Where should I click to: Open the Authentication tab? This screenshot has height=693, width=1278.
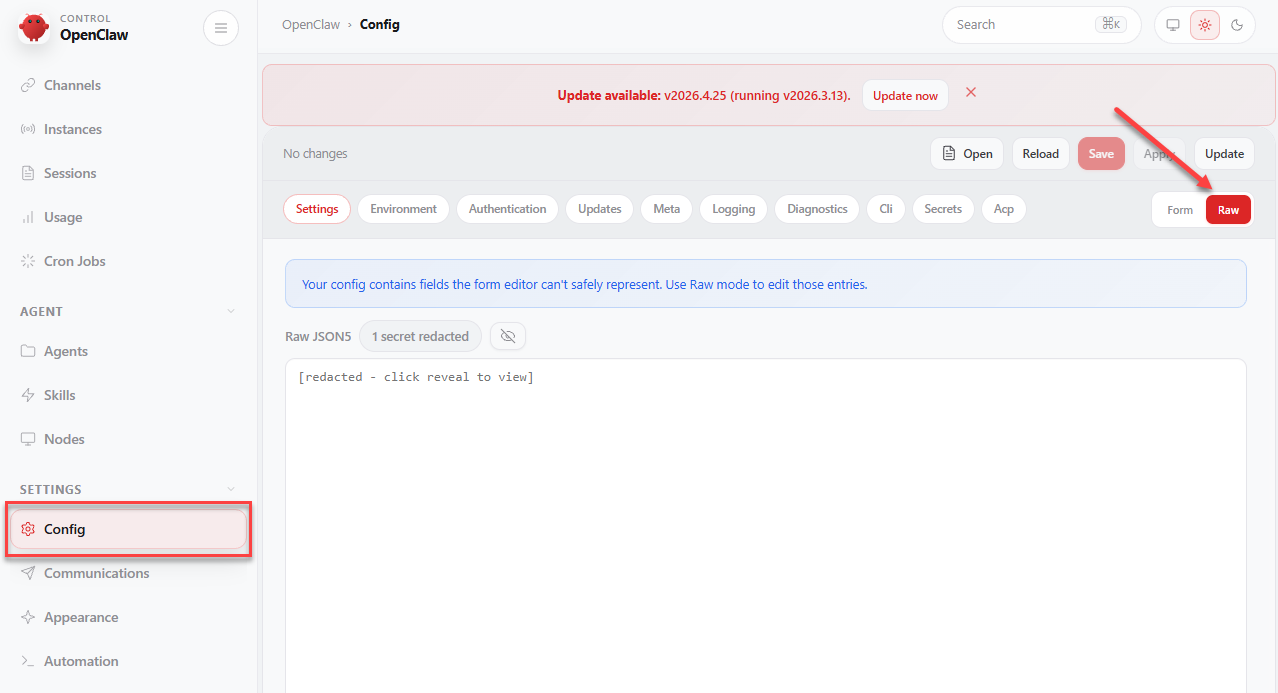tap(508, 209)
